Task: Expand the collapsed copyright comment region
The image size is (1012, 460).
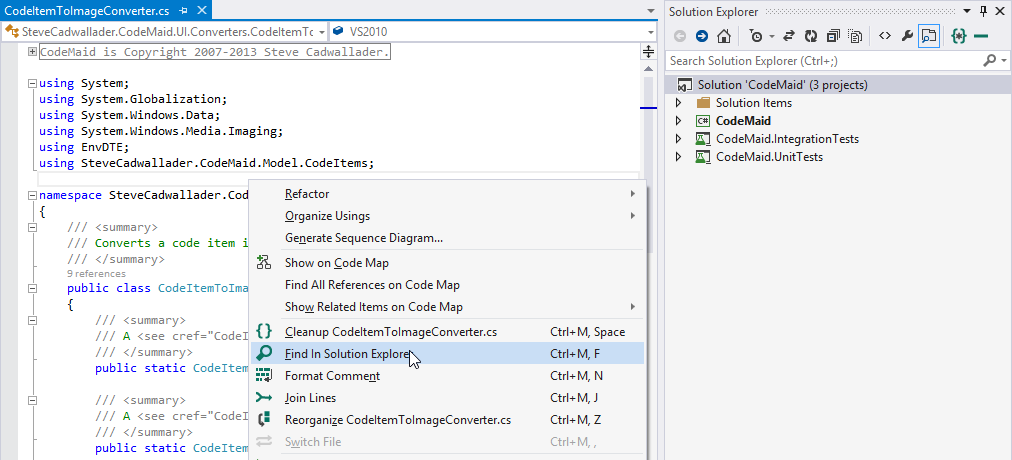Action: click(32, 52)
